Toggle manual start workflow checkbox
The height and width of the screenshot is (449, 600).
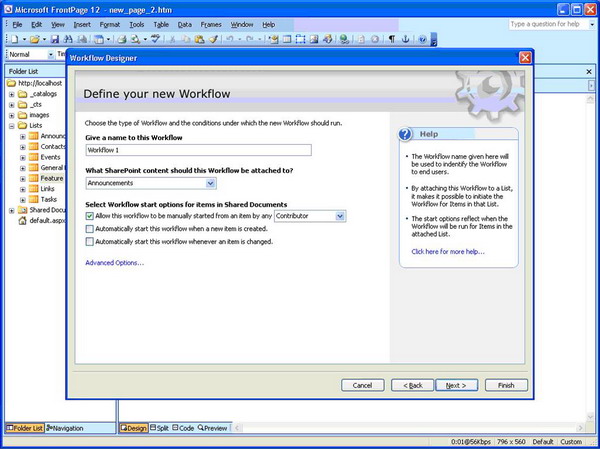coord(90,216)
